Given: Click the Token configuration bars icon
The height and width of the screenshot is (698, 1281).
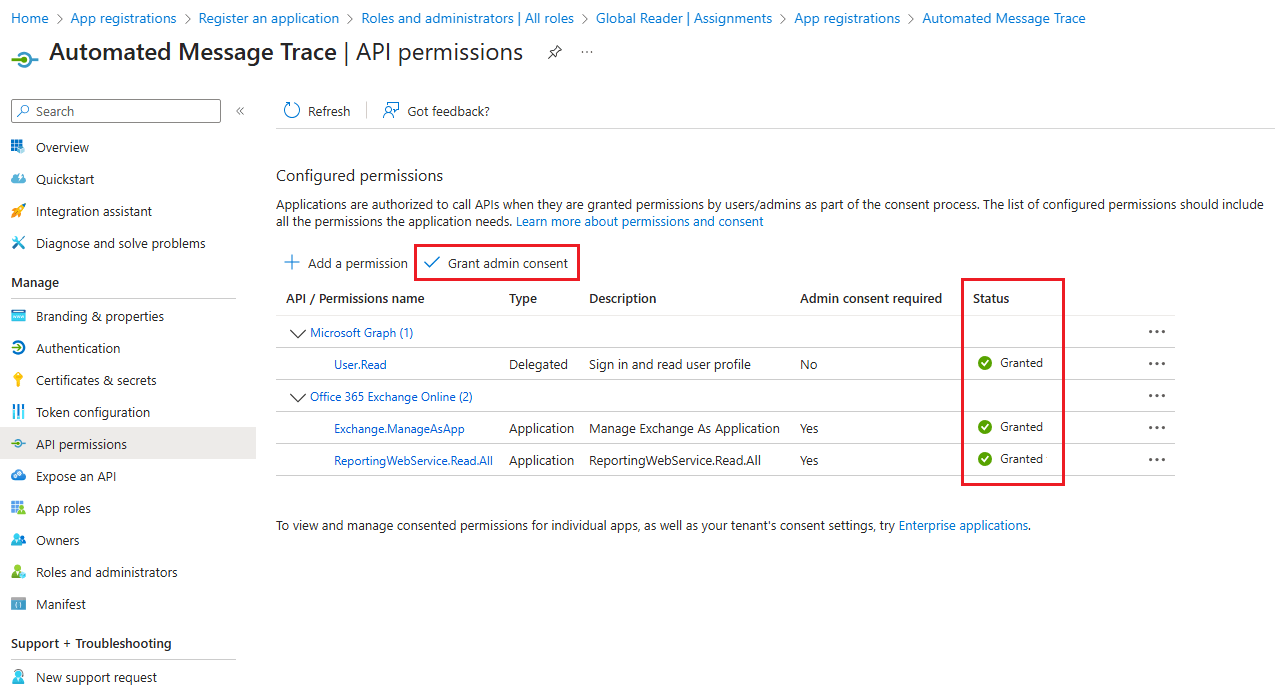Looking at the screenshot, I should 17,412.
